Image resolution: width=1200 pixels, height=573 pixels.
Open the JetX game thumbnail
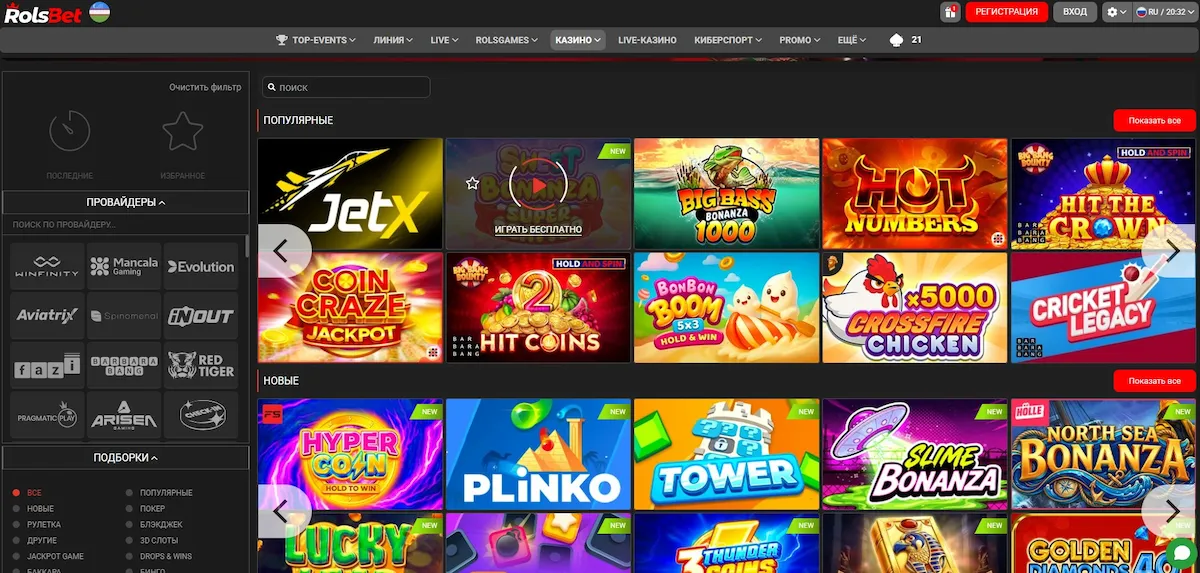(x=350, y=193)
